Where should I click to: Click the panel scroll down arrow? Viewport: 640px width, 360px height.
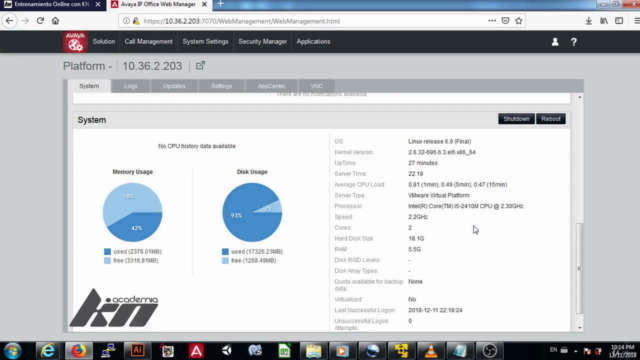tap(580, 328)
